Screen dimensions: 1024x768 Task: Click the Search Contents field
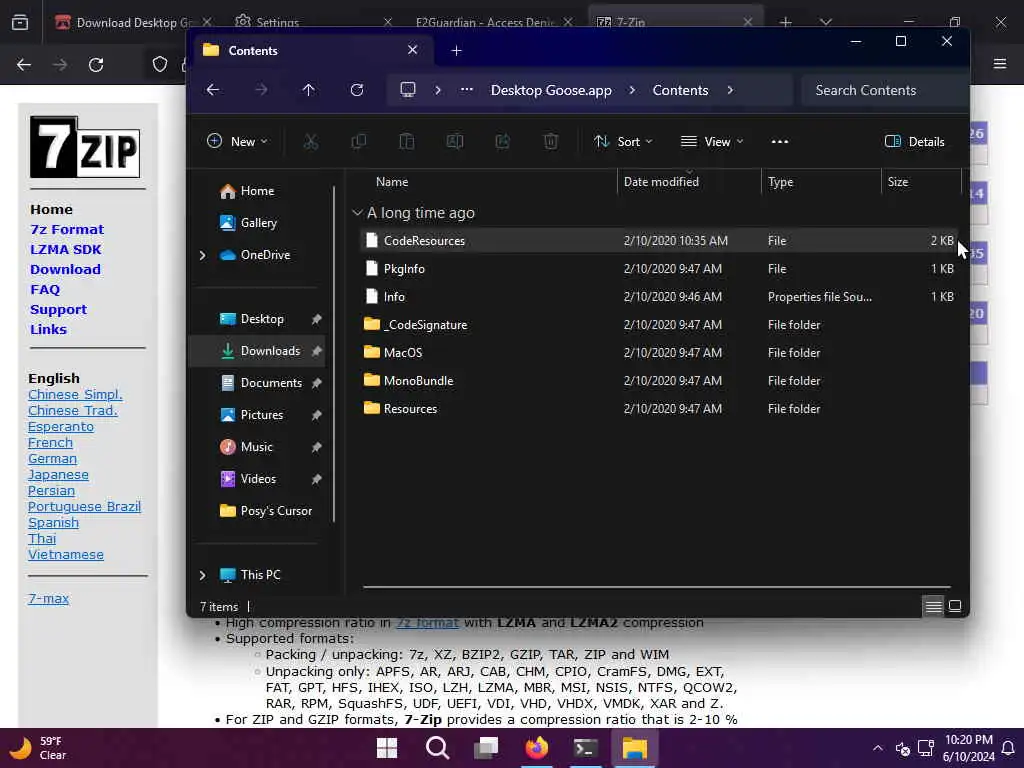coord(884,90)
